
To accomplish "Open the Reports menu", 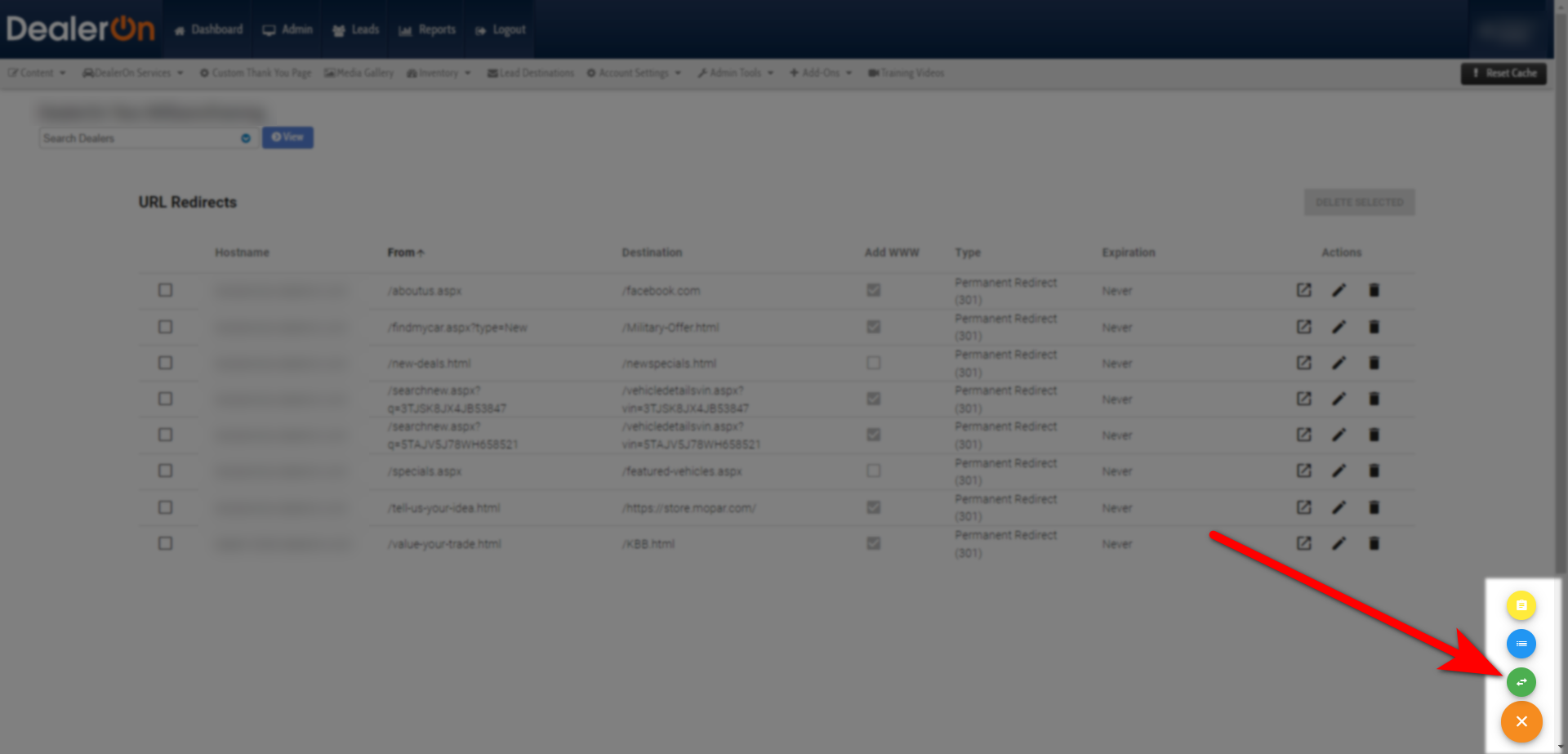I will click(426, 29).
